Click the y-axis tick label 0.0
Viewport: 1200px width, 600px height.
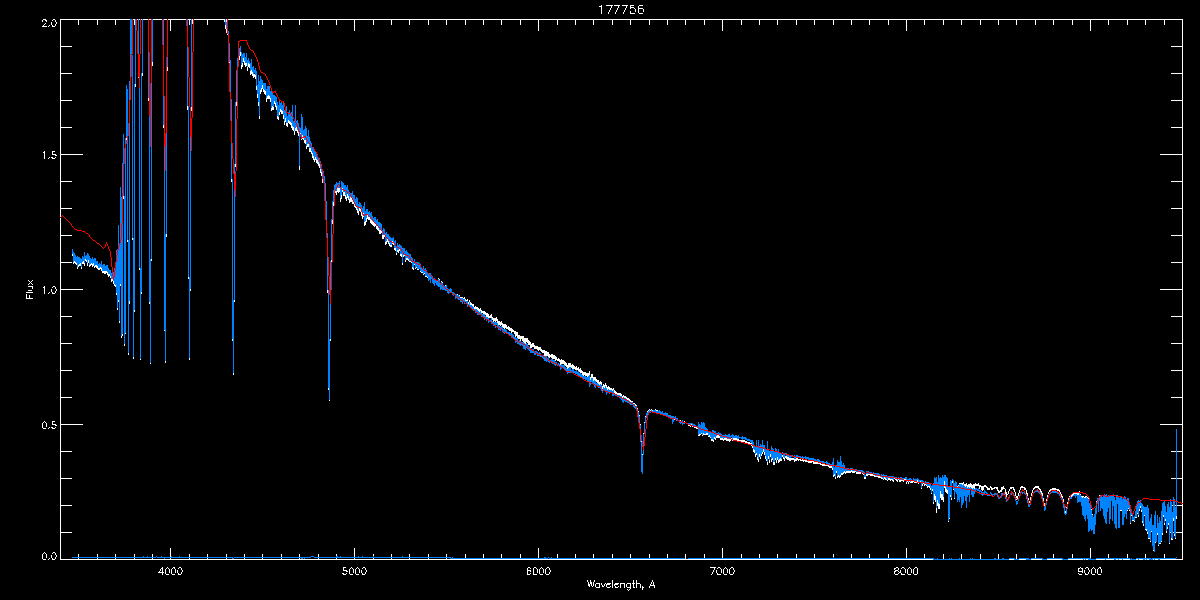48,555
